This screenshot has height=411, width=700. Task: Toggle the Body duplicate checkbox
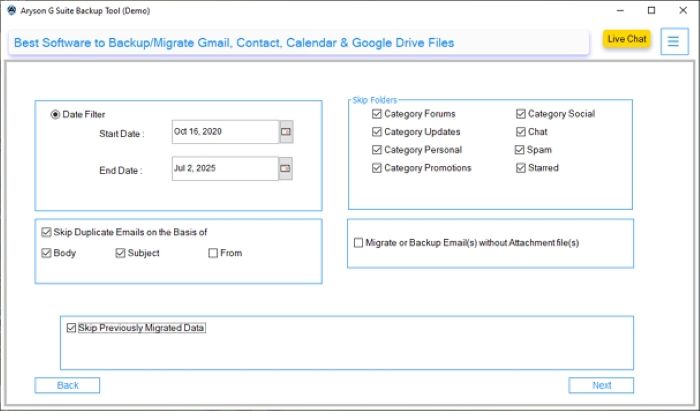(46, 253)
